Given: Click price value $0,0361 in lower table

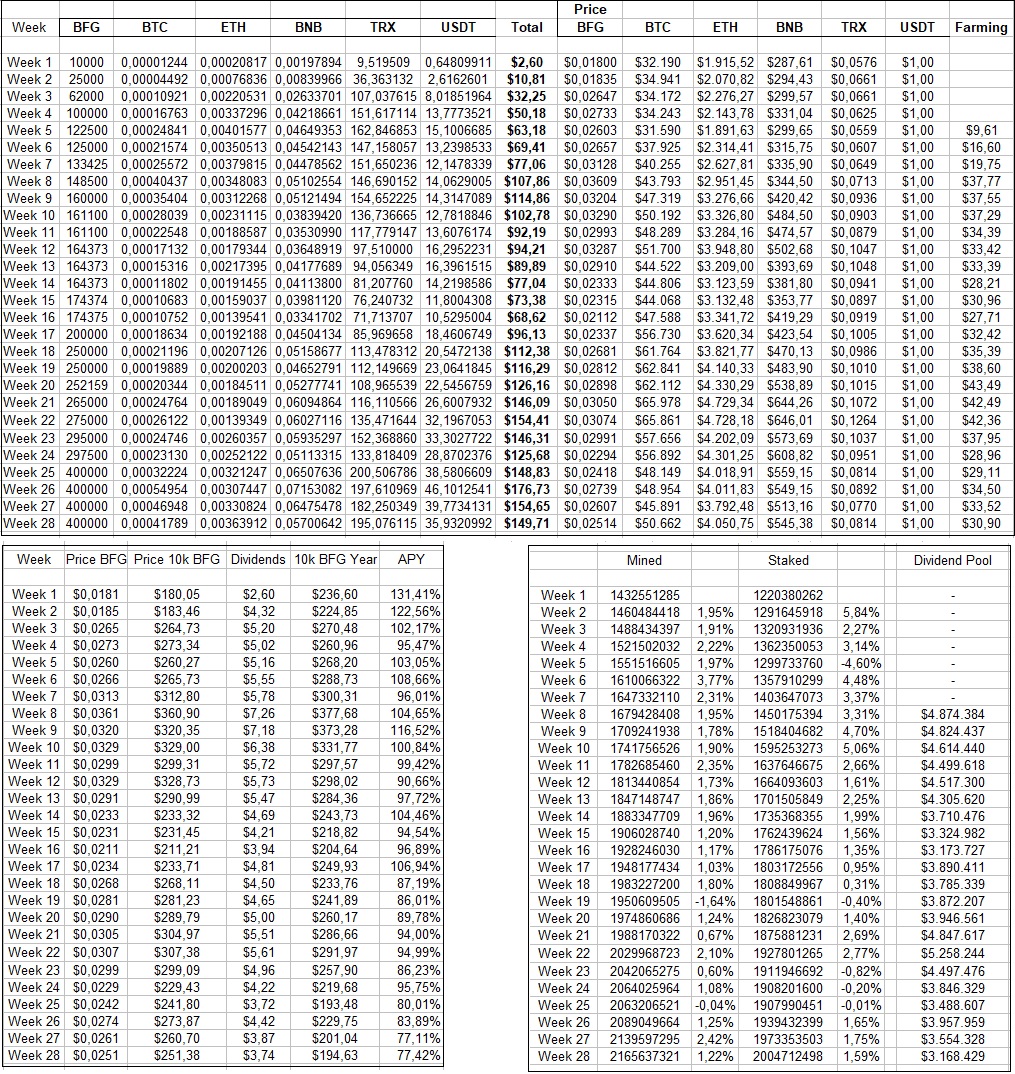Looking at the screenshot, I should point(96,713).
